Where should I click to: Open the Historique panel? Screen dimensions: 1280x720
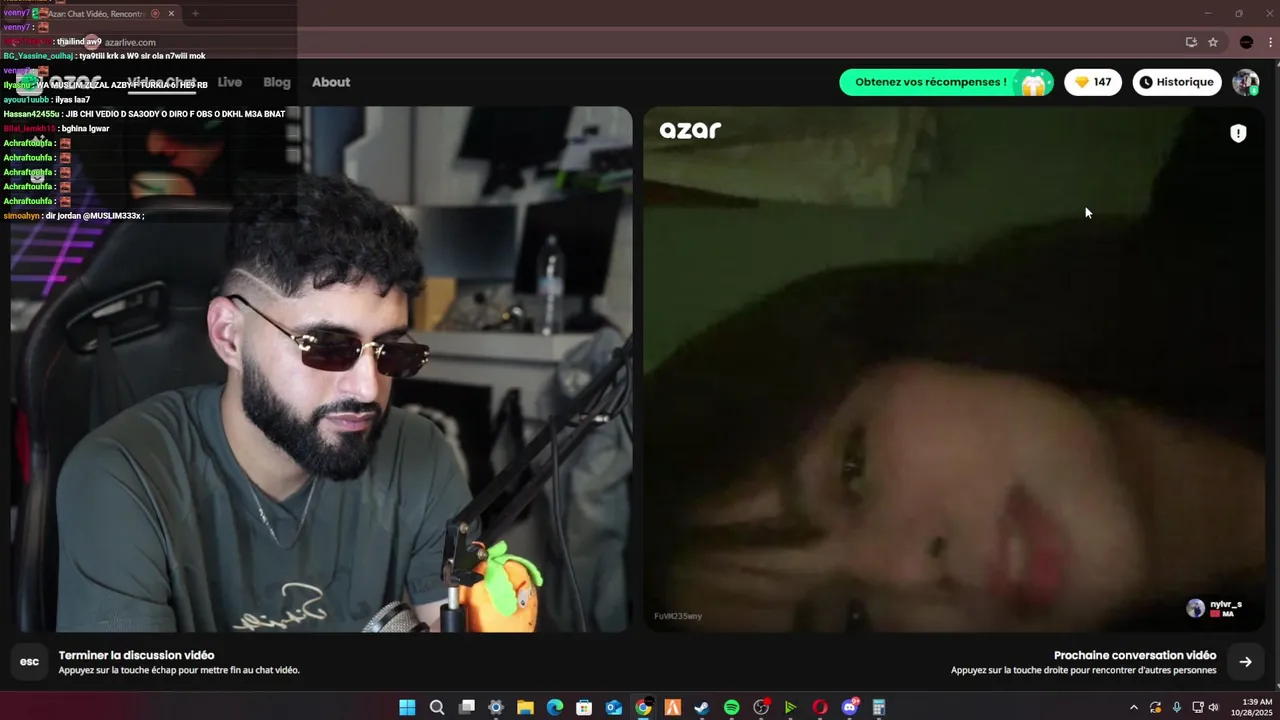1177,82
